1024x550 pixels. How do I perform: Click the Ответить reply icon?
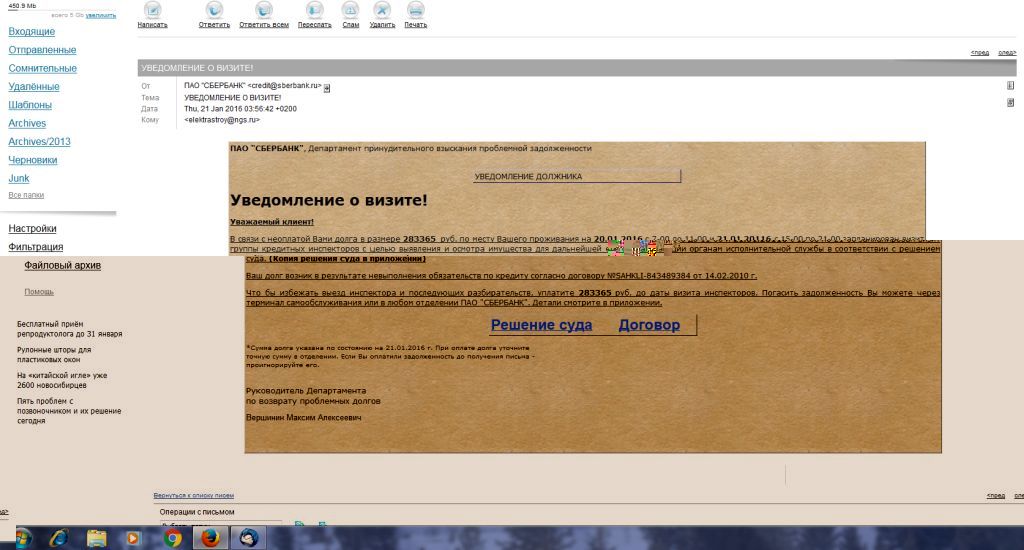[214, 10]
